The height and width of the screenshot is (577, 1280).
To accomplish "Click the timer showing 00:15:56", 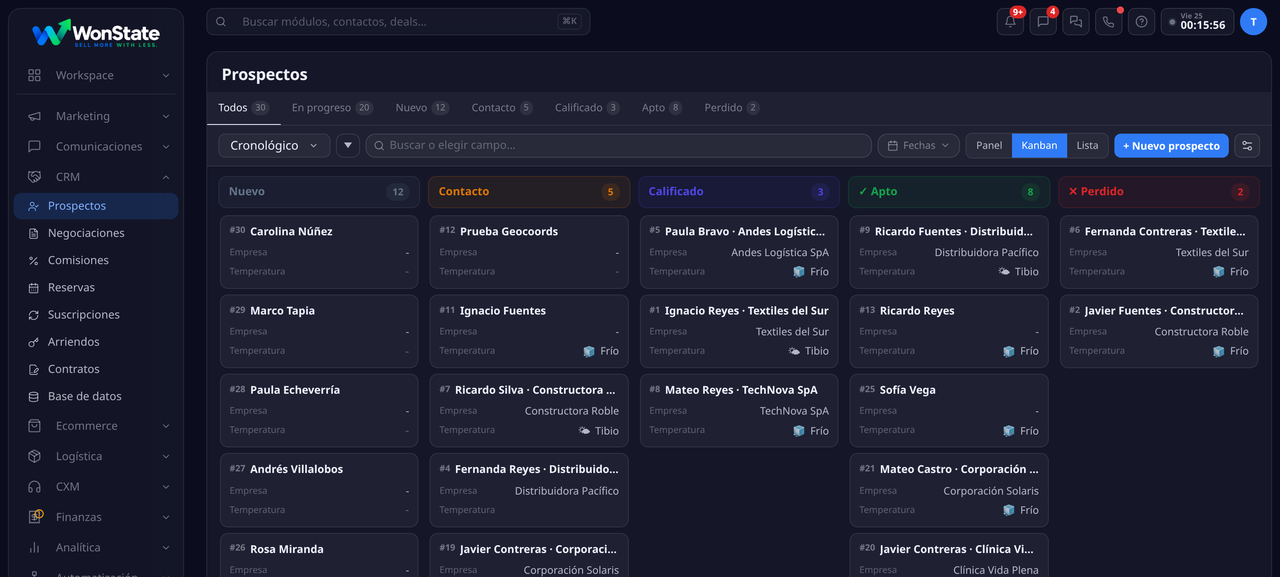I will pos(1197,22).
